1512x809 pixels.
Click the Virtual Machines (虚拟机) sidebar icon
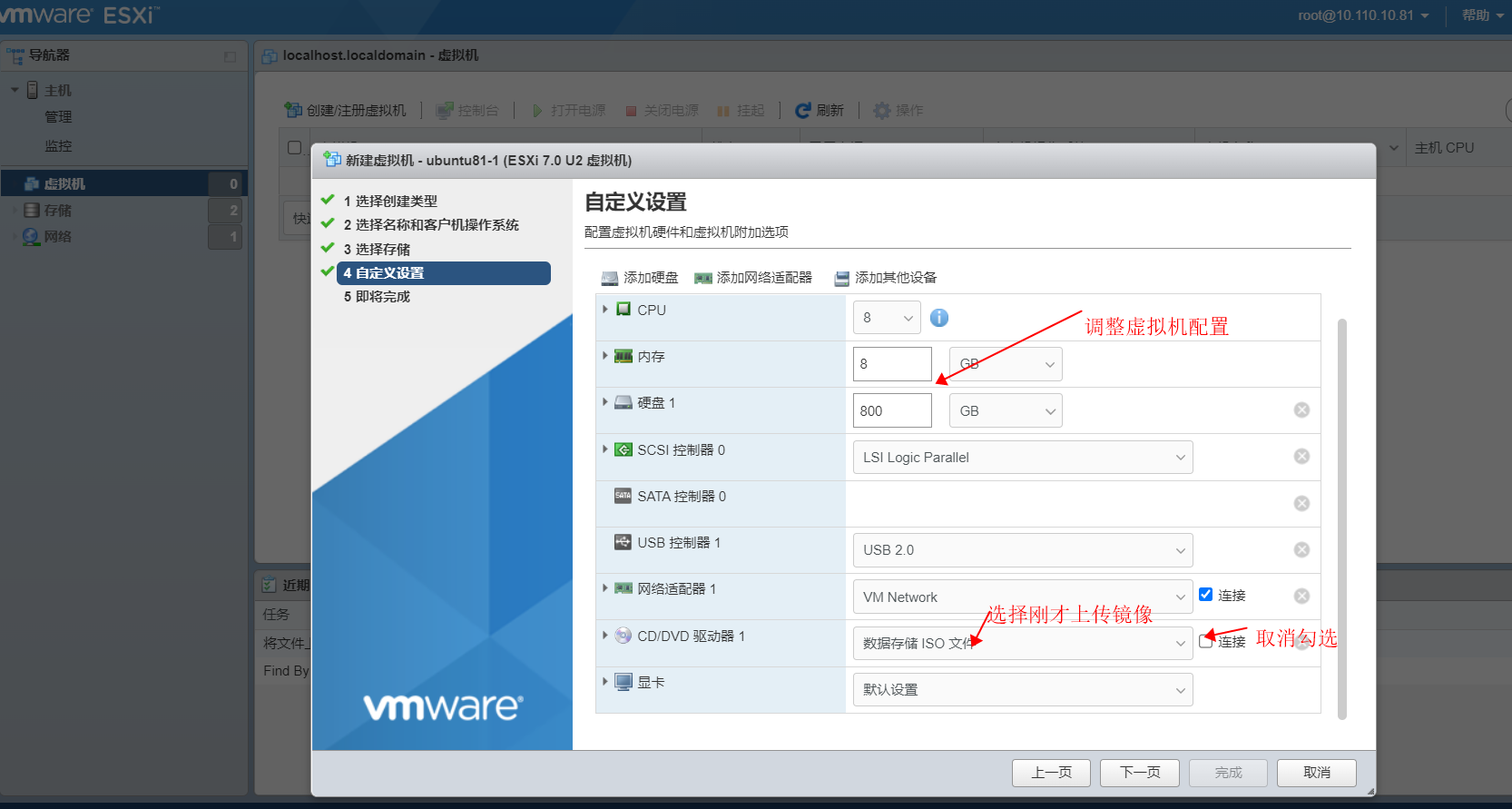click(x=32, y=184)
